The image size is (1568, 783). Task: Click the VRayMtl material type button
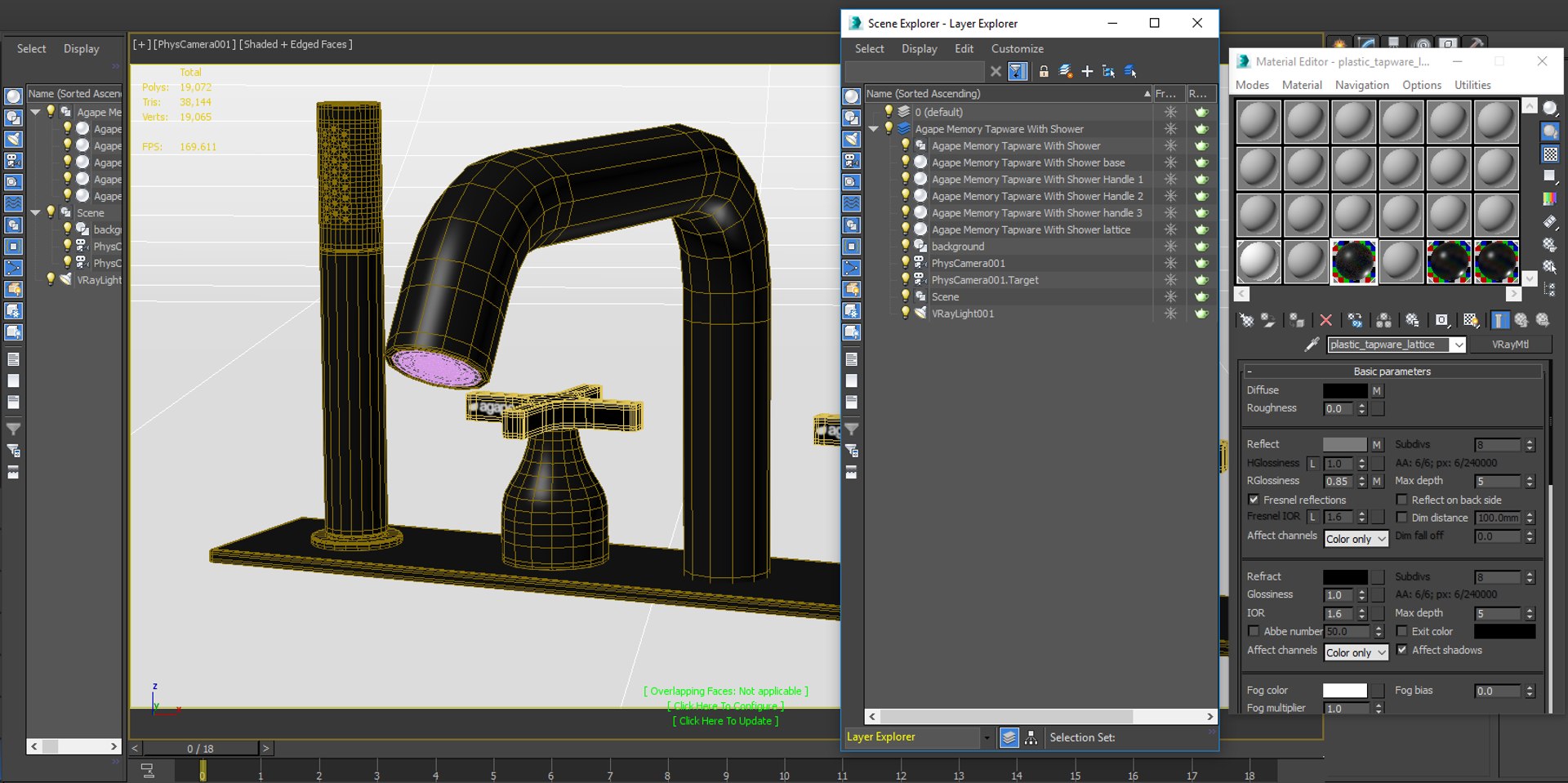1510,345
